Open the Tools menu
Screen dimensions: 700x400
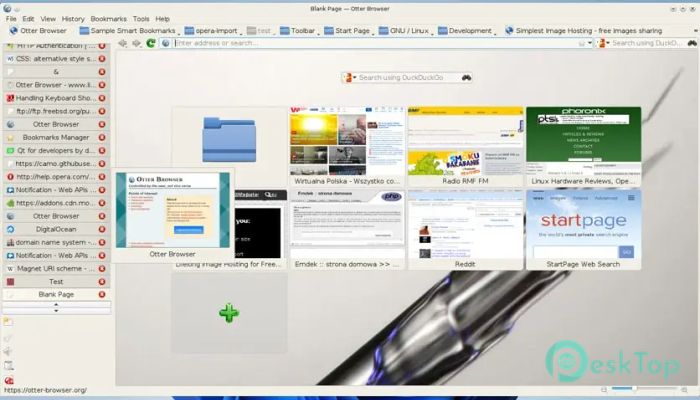click(141, 19)
